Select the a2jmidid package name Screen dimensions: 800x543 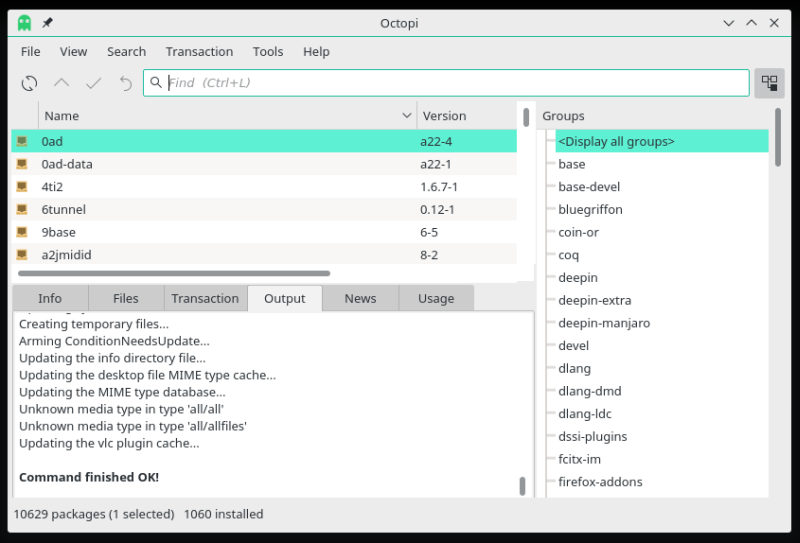tap(66, 255)
